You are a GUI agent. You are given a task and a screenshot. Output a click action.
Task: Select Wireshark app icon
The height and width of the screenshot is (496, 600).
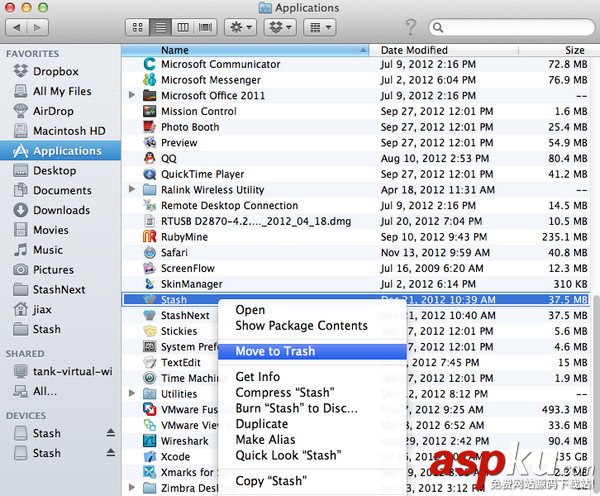[149, 441]
